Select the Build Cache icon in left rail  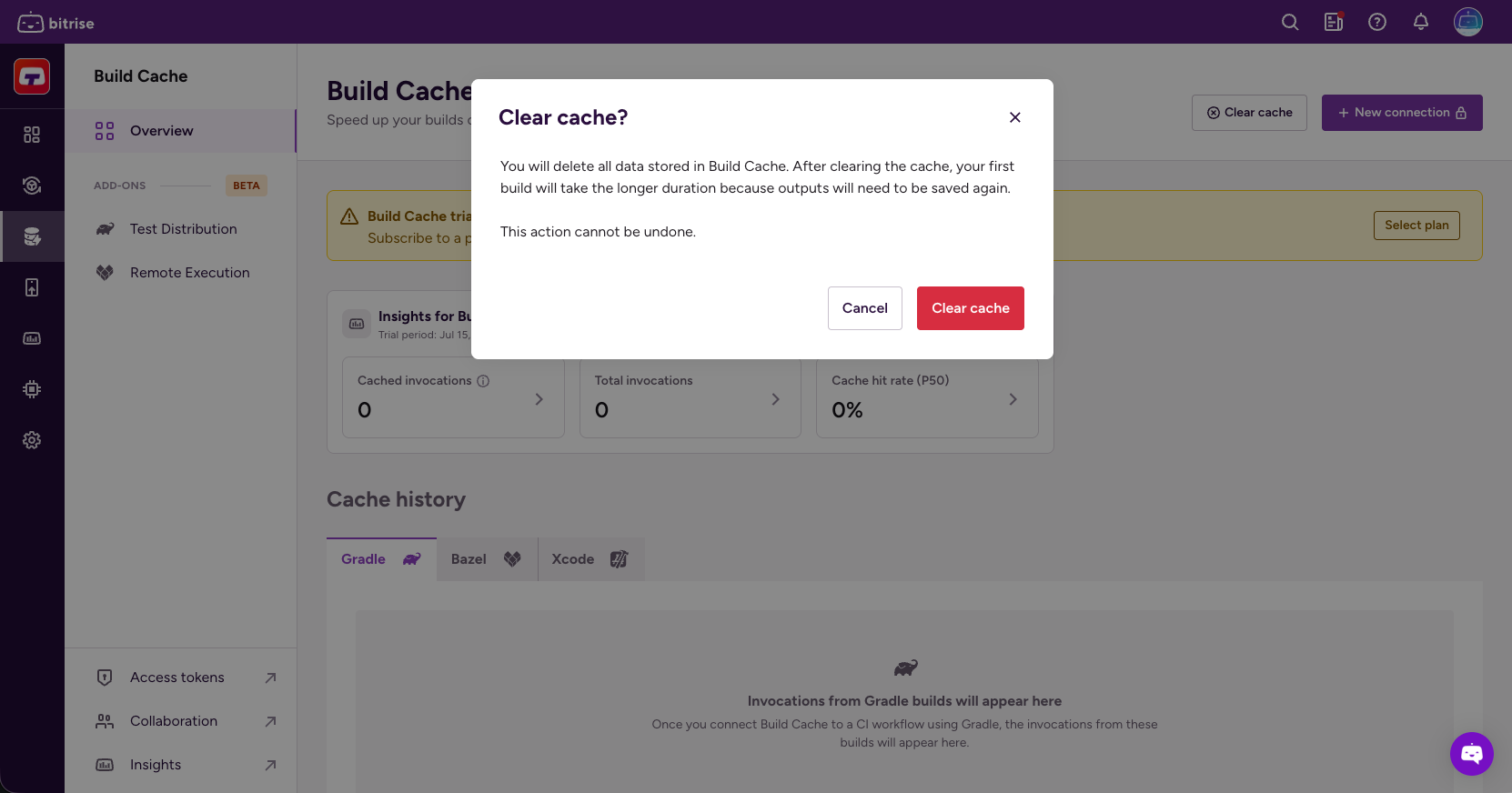point(32,236)
